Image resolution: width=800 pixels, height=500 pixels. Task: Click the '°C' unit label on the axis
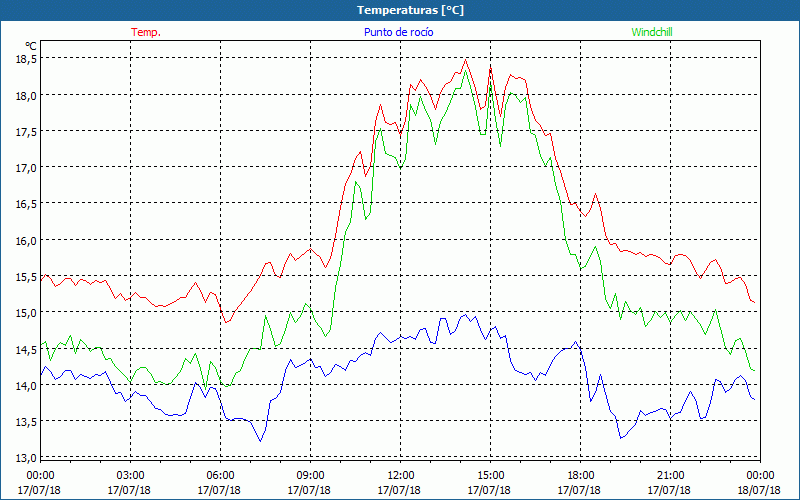click(31, 46)
